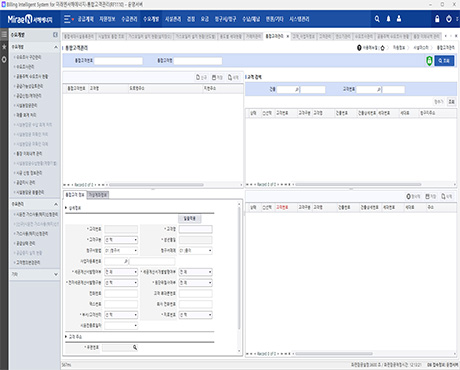Click the 통합고객번호 input field
This screenshot has height=370, width=460.
118,61
